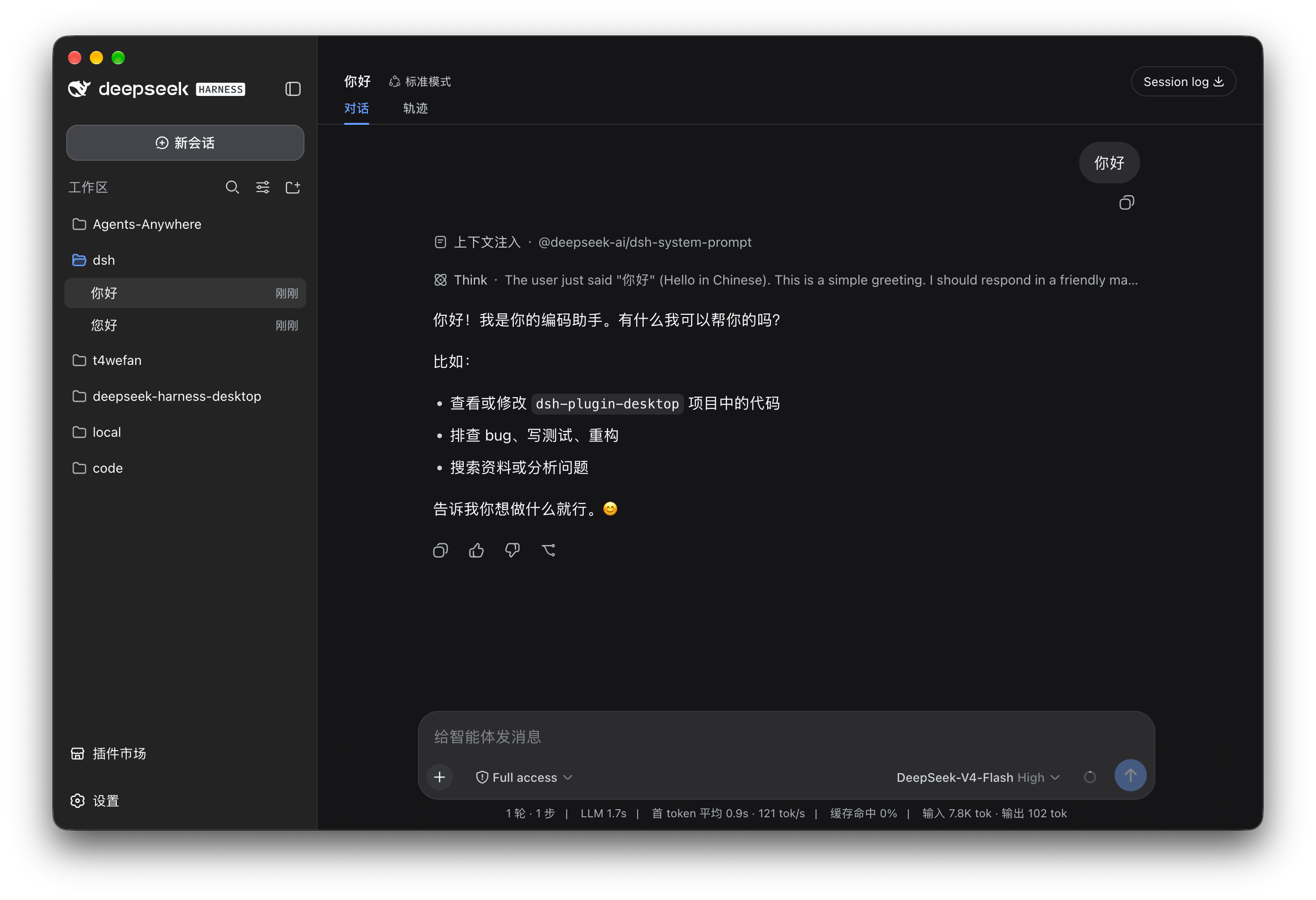Switch to the 对话 tab
The image size is (1316, 900).
[x=356, y=108]
